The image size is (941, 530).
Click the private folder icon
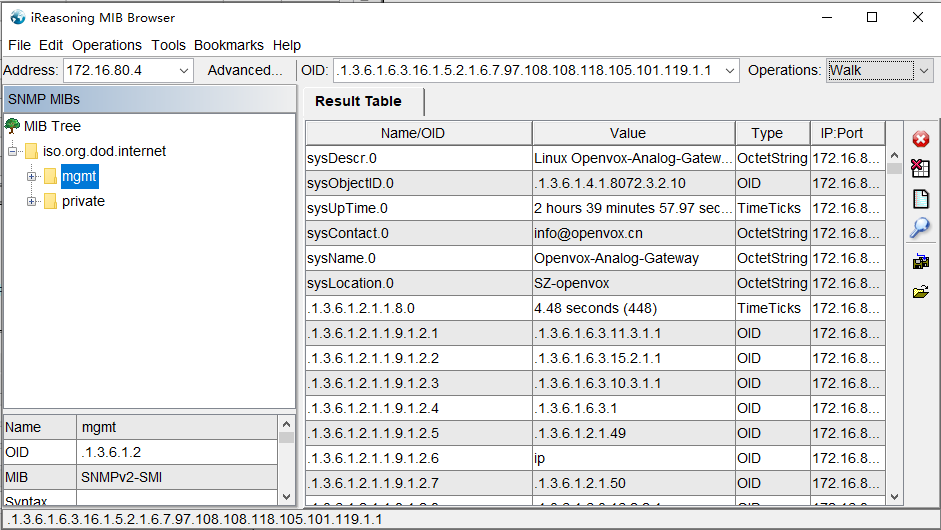click(51, 202)
